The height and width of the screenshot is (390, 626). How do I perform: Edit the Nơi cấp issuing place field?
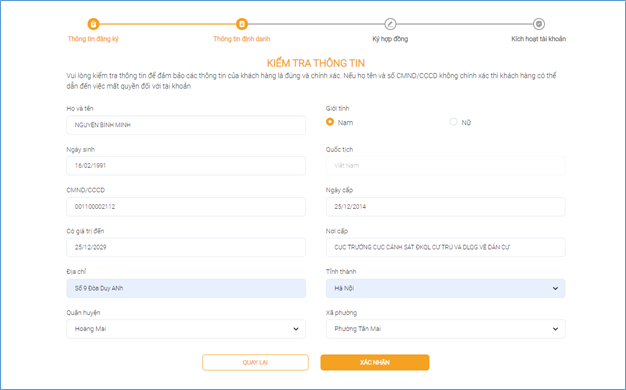tap(446, 247)
